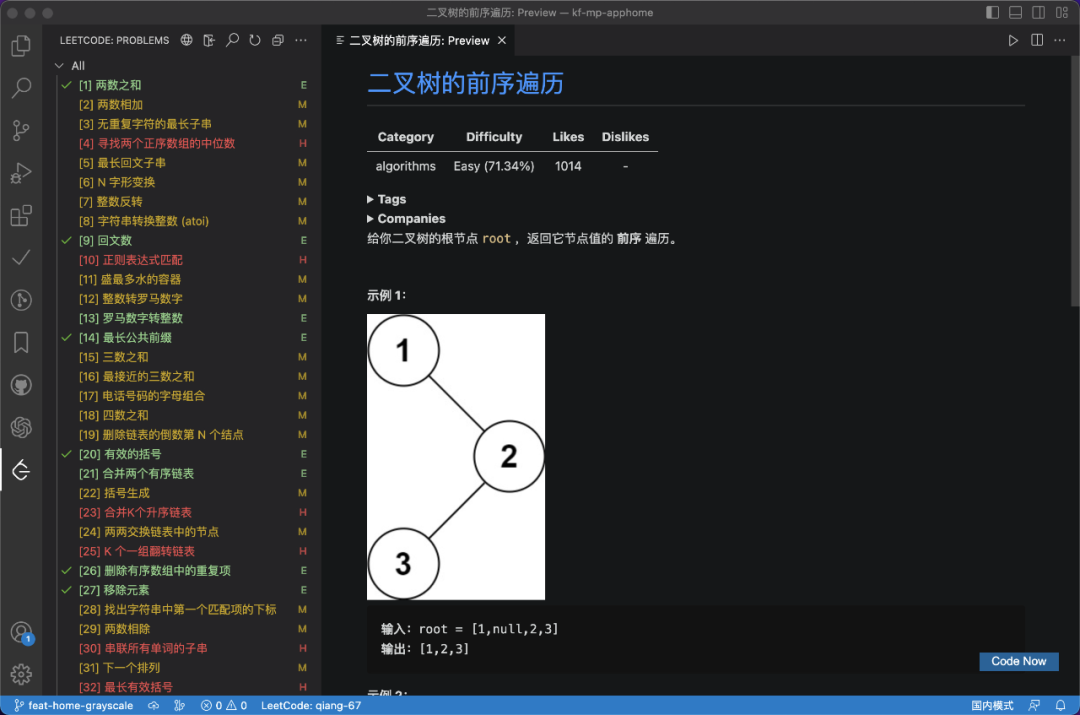Open the ChatGPT view in activity bar

point(21,428)
